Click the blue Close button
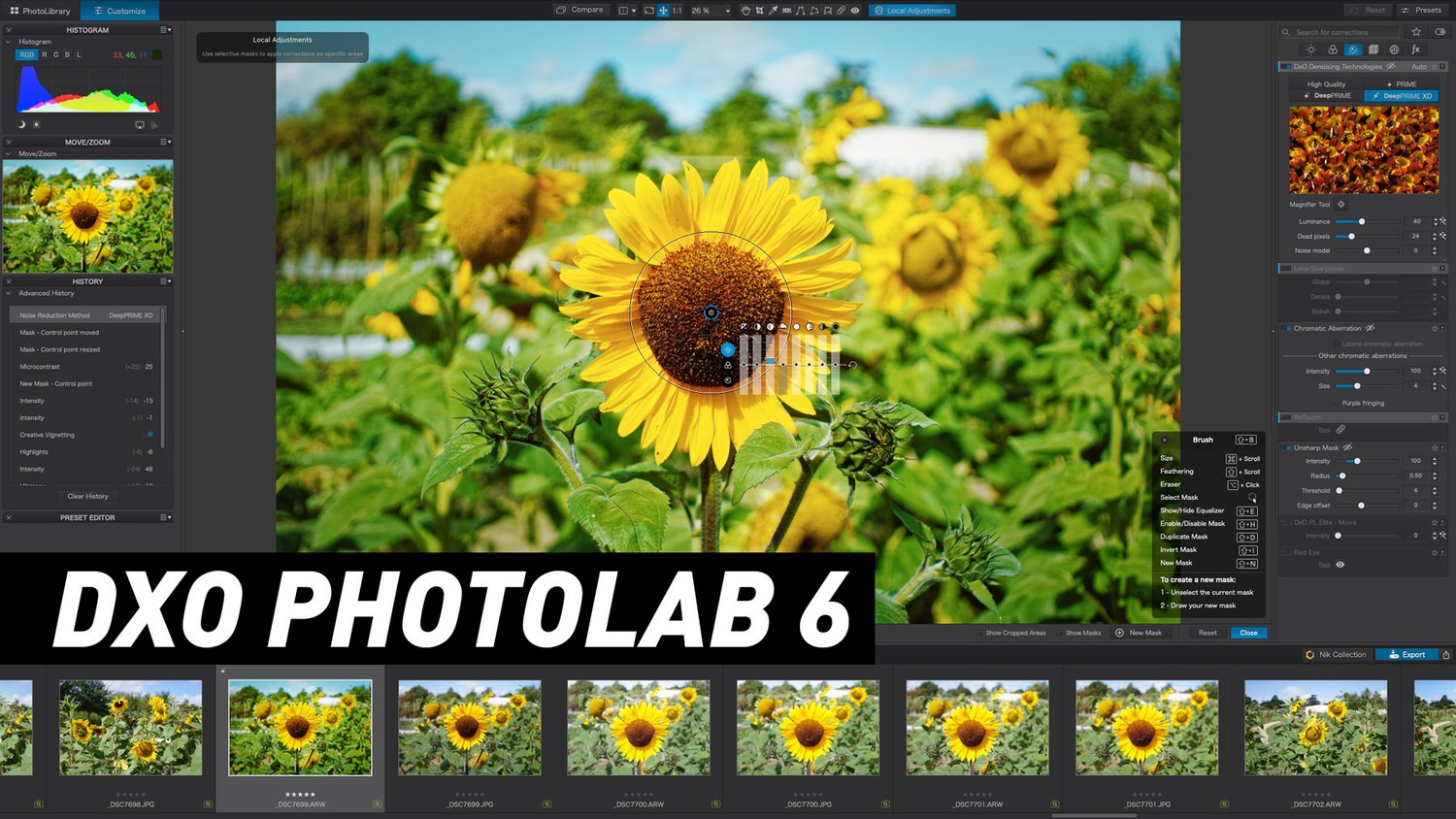The width and height of the screenshot is (1456, 819). pos(1248,633)
